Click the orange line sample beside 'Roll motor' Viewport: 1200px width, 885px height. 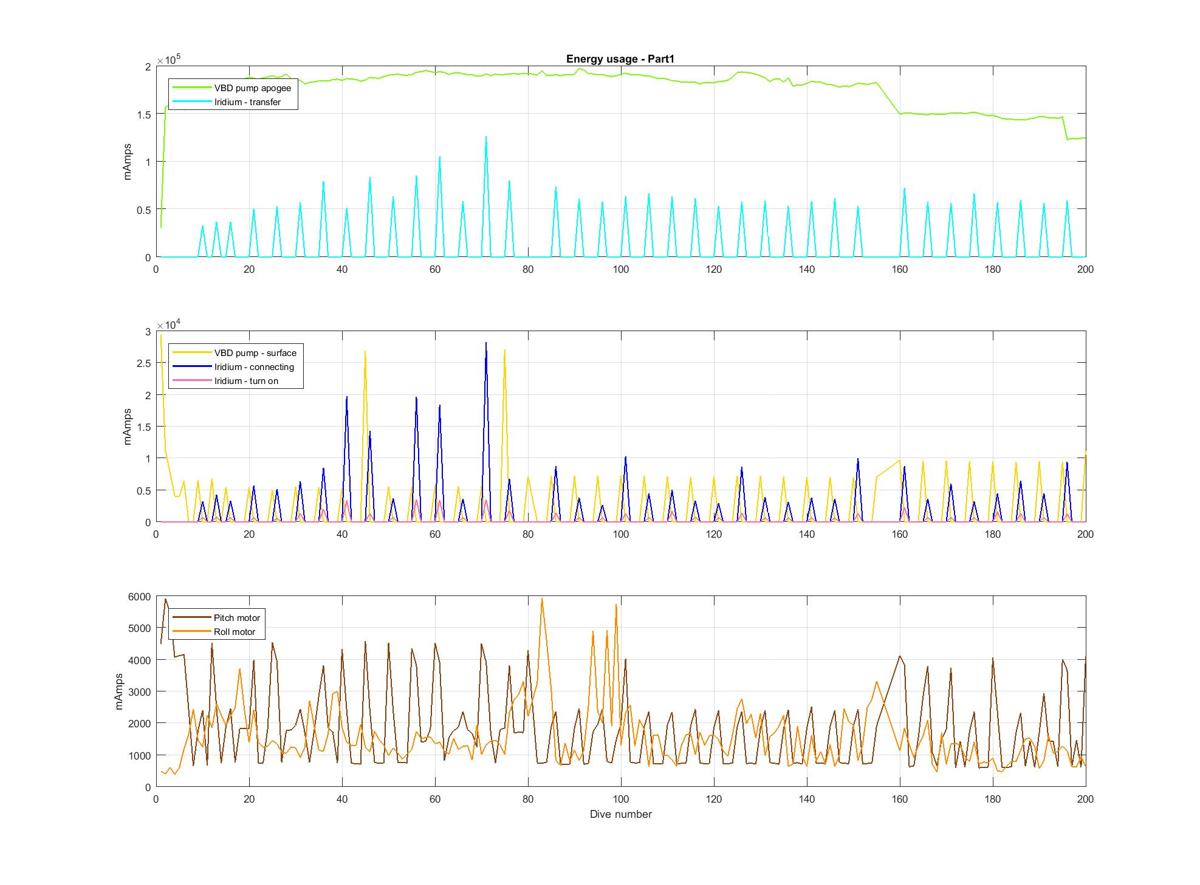coord(192,632)
